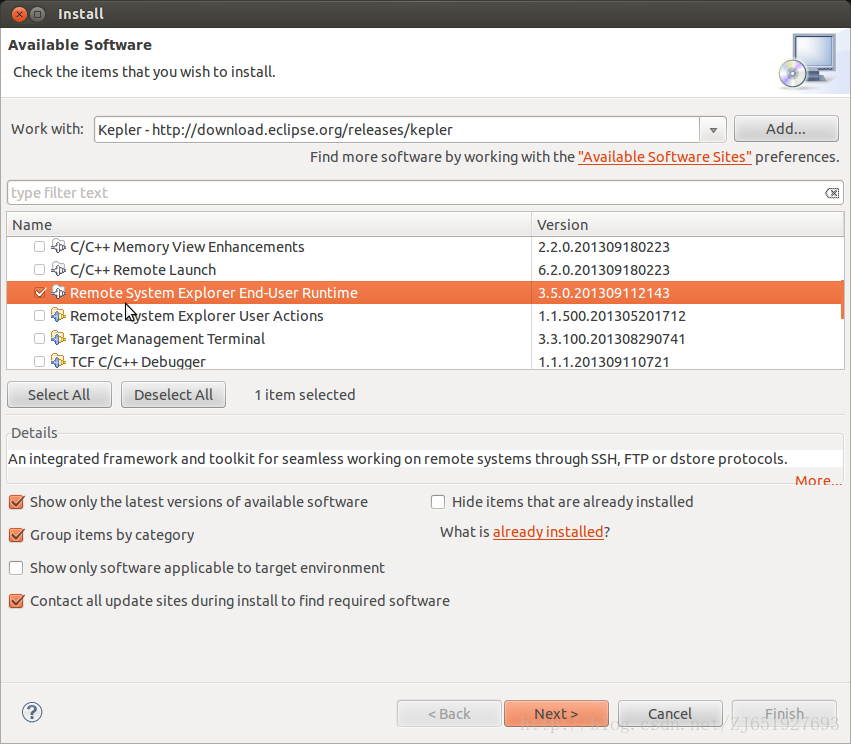
Task: Click the Remote System Explorer User Actions icon
Action: (x=58, y=316)
